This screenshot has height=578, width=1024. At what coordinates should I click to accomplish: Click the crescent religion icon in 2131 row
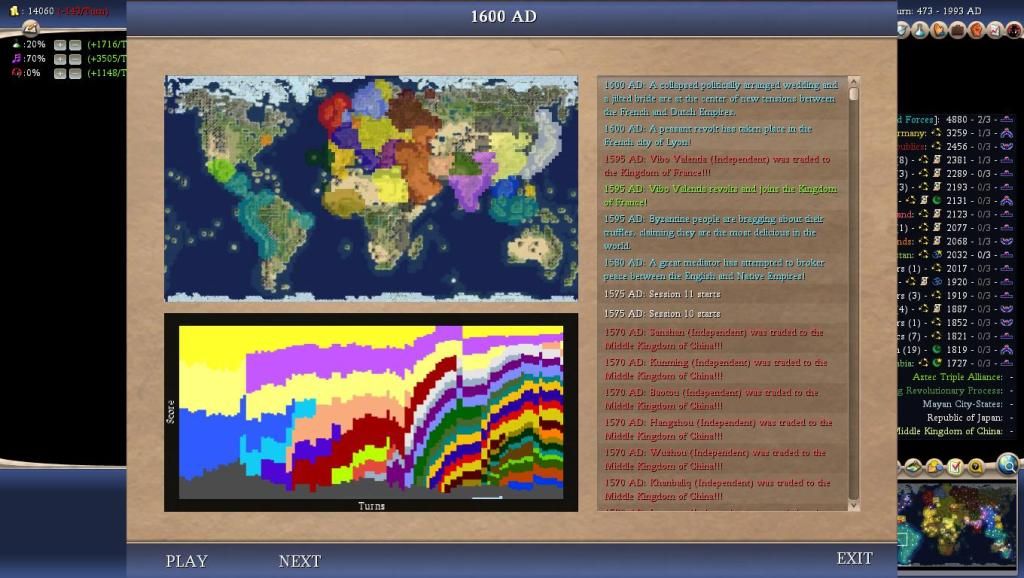click(x=936, y=201)
